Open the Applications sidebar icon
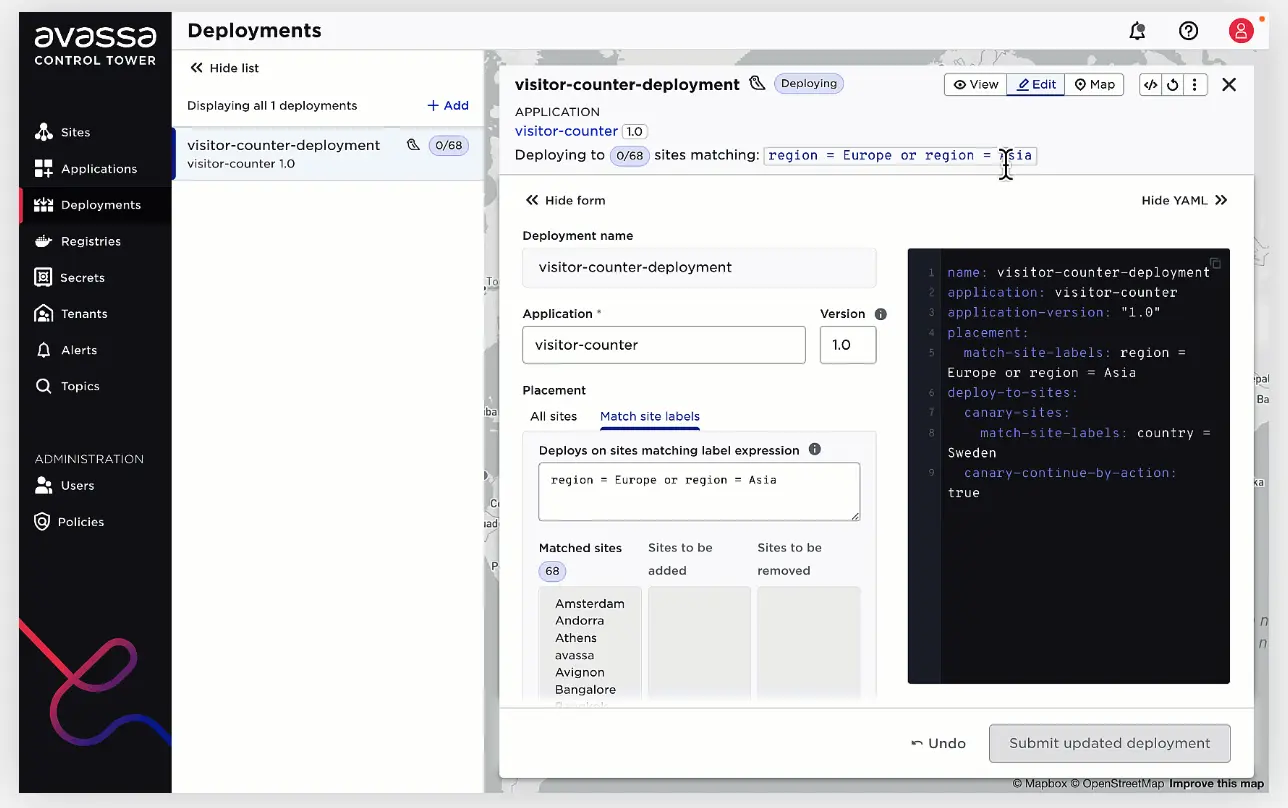The width and height of the screenshot is (1288, 808). (x=43, y=169)
